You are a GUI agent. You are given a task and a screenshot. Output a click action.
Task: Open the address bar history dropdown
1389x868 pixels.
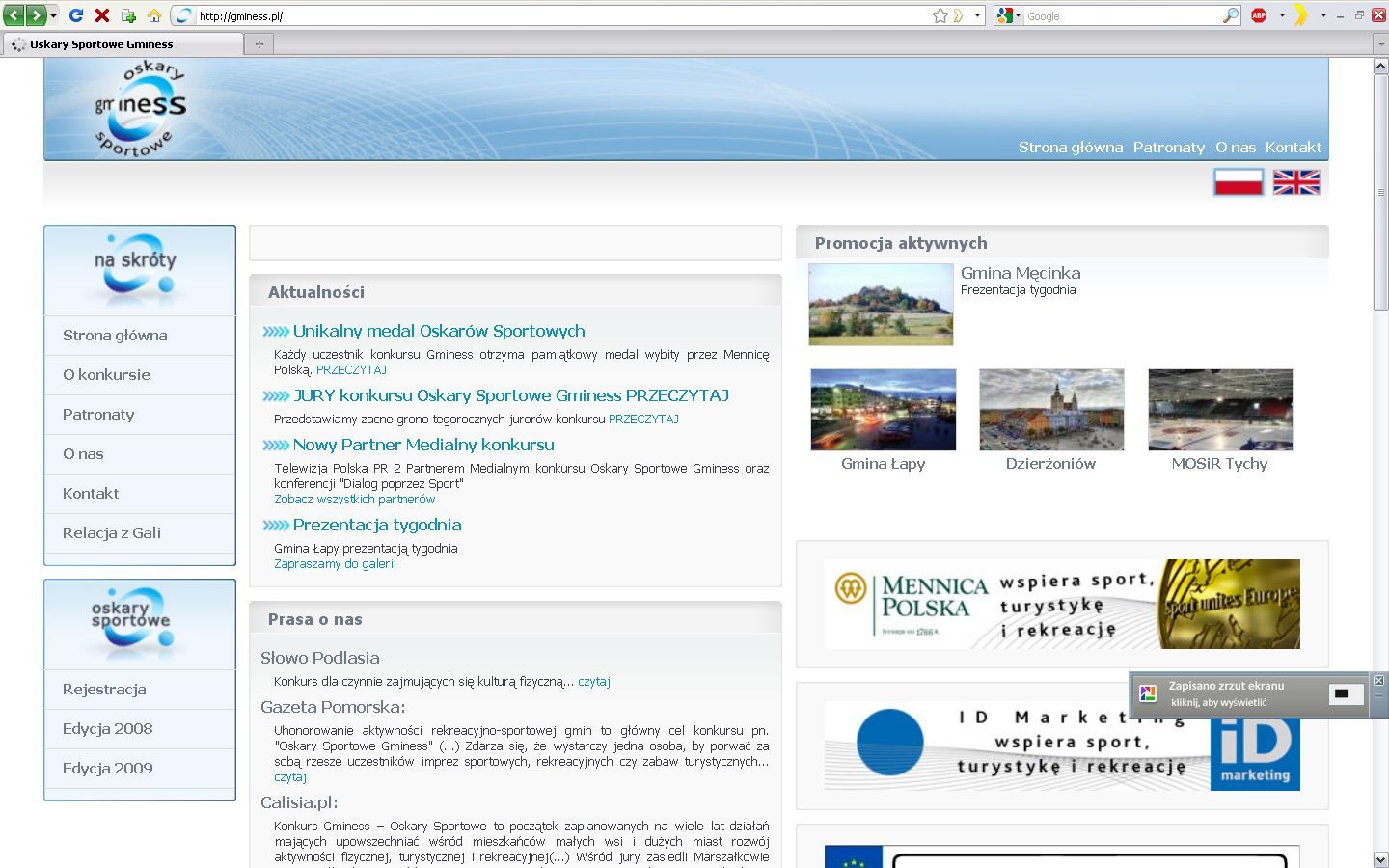coord(977,15)
